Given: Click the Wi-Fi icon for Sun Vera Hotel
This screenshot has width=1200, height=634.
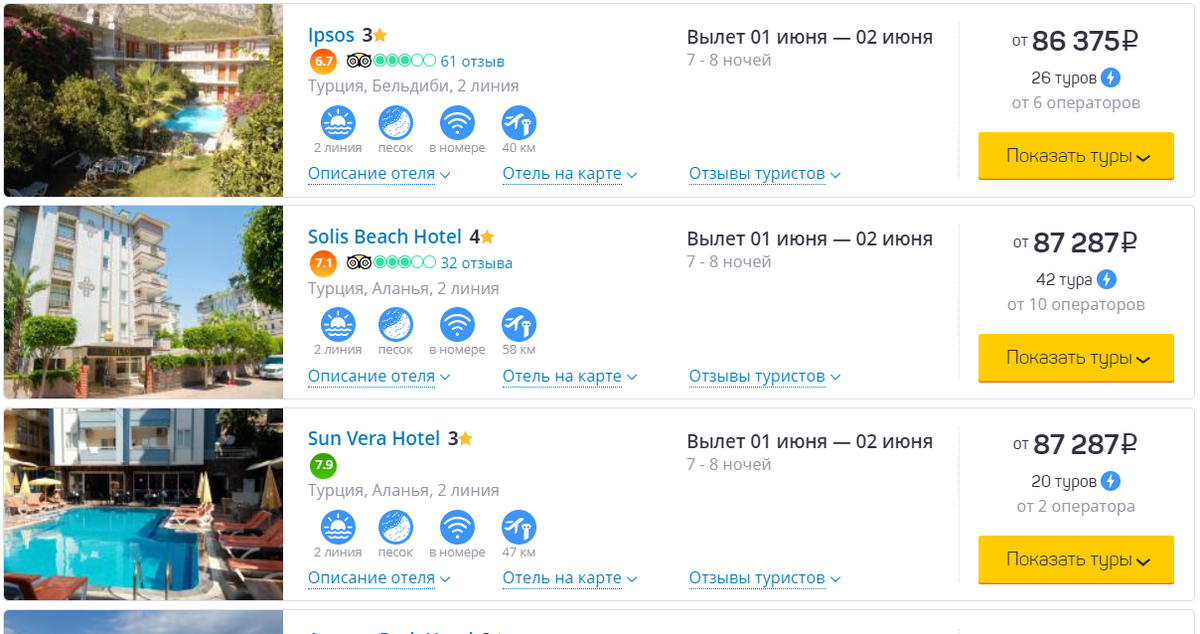Looking at the screenshot, I should pos(457,527).
